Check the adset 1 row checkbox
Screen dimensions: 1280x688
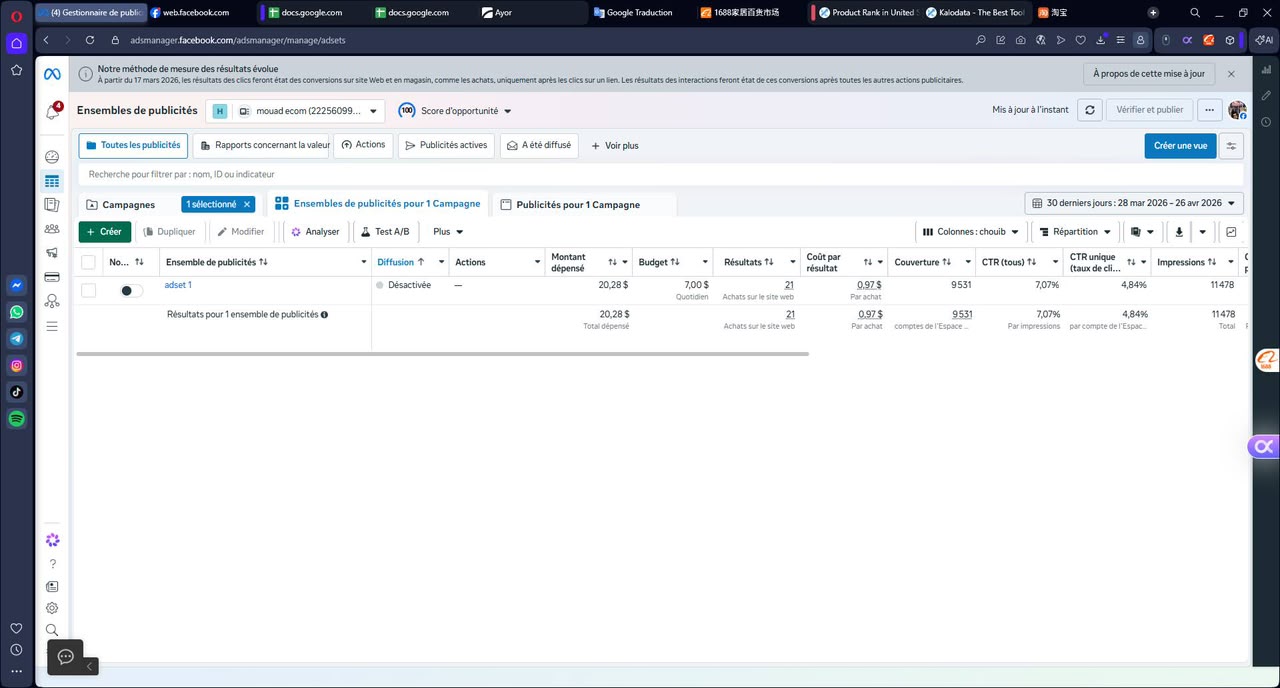pos(89,290)
